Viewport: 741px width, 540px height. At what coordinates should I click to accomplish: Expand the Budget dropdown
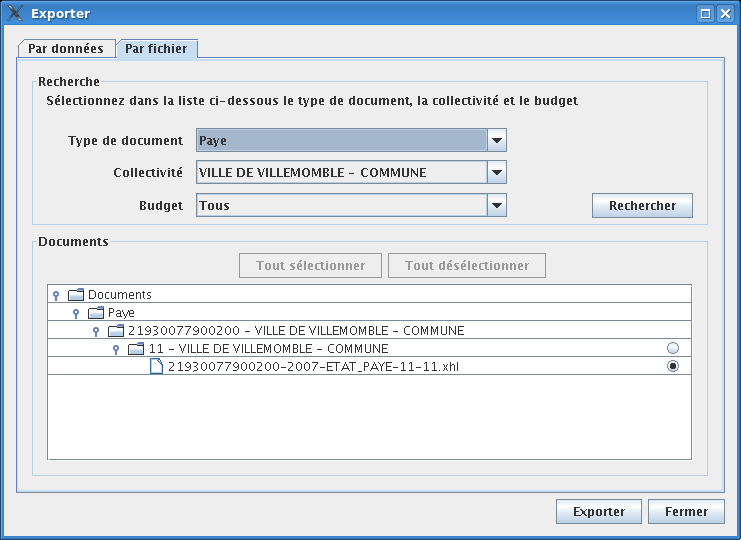497,206
